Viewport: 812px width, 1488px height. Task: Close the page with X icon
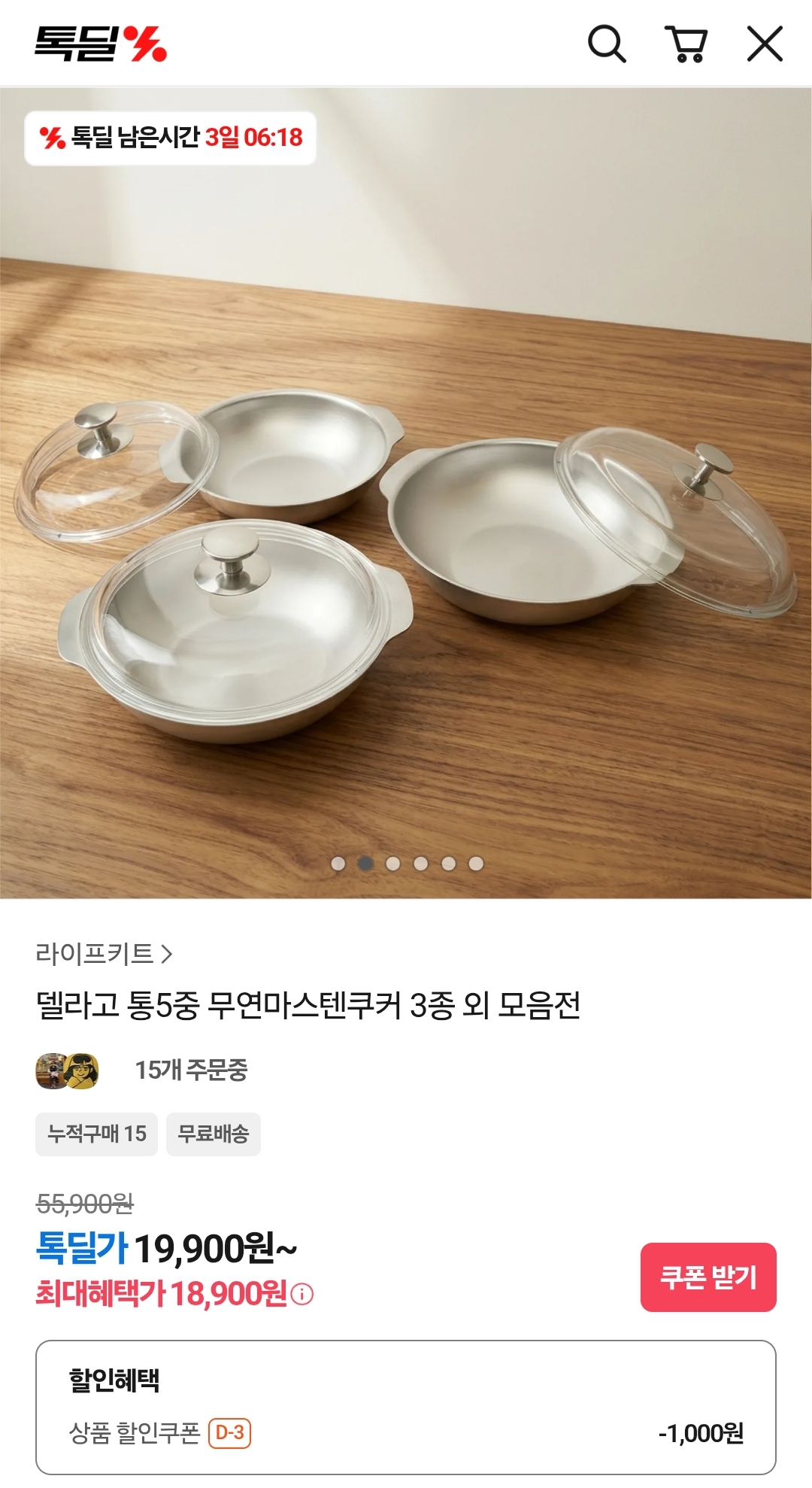pos(765,44)
